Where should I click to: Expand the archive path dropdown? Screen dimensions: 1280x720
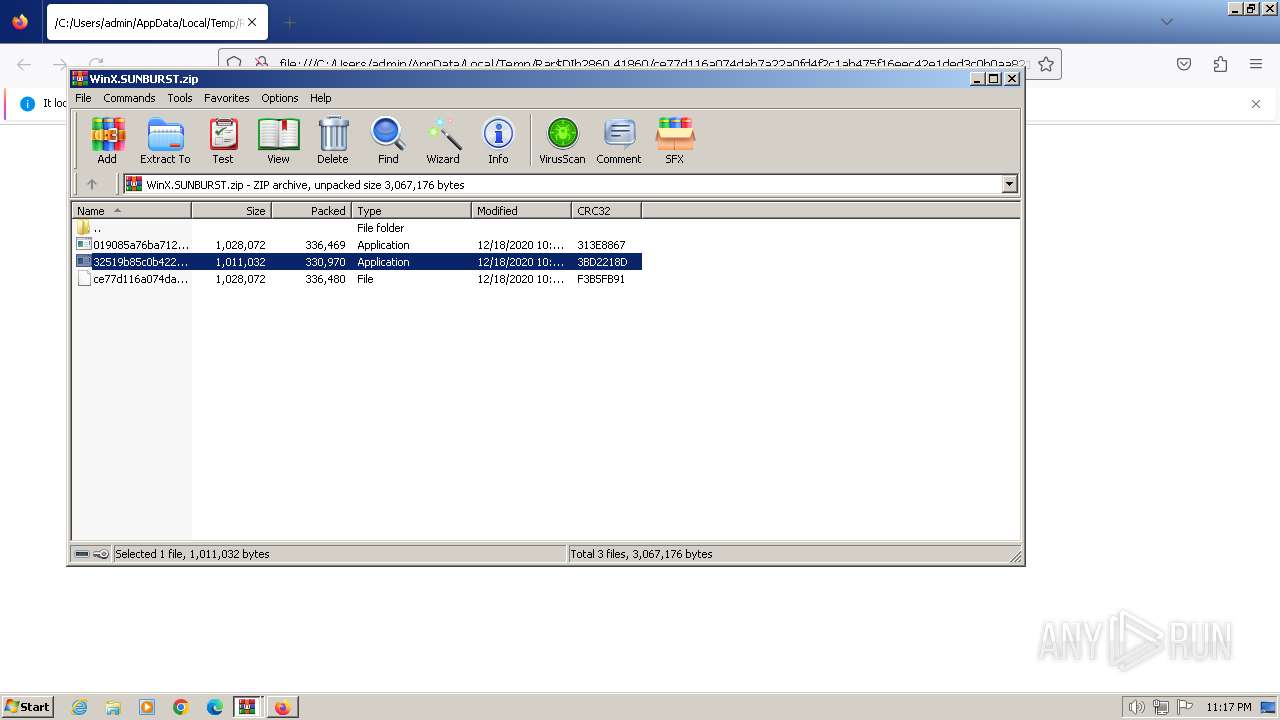coord(1009,184)
